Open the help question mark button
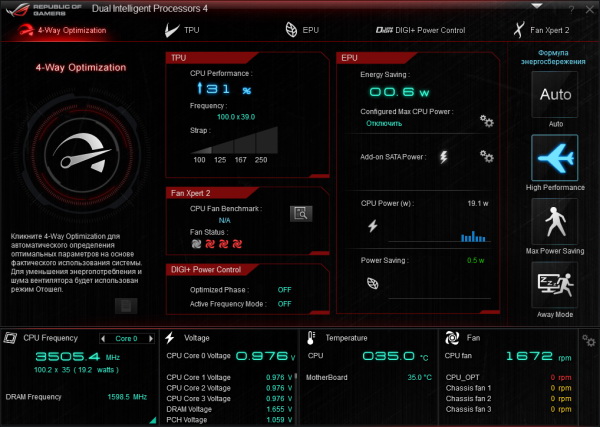This screenshot has width=600, height=427. pyautogui.click(x=571, y=10)
